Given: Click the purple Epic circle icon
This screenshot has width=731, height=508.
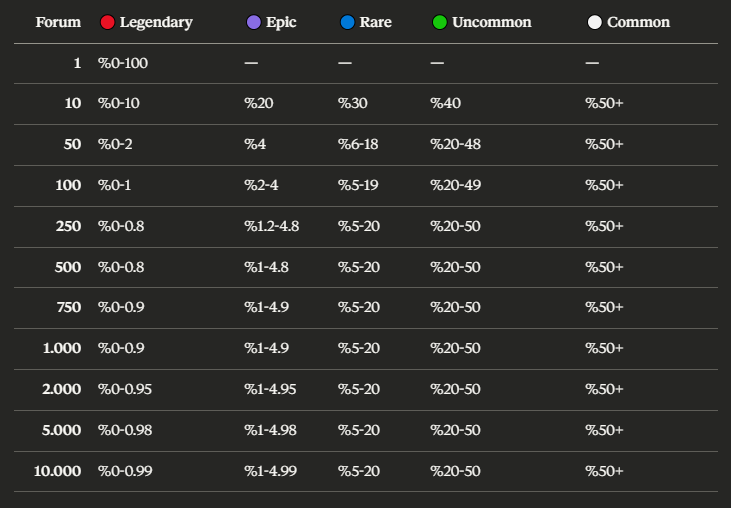Looking at the screenshot, I should tap(254, 22).
